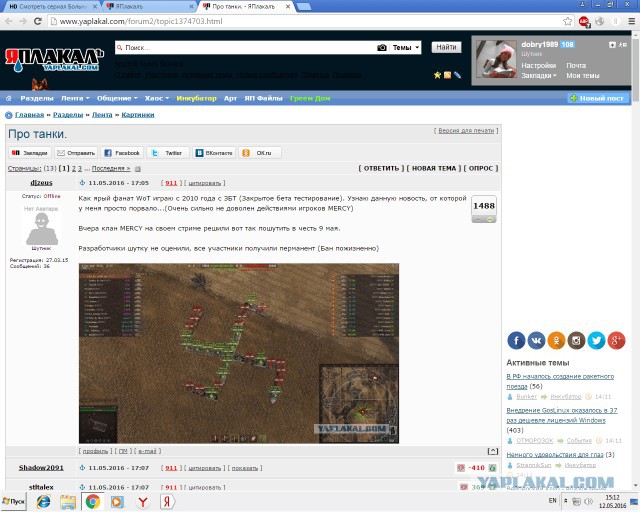Expand the Хаос nav dropdown
Image resolution: width=640 pixels, height=512 pixels.
coord(157,98)
